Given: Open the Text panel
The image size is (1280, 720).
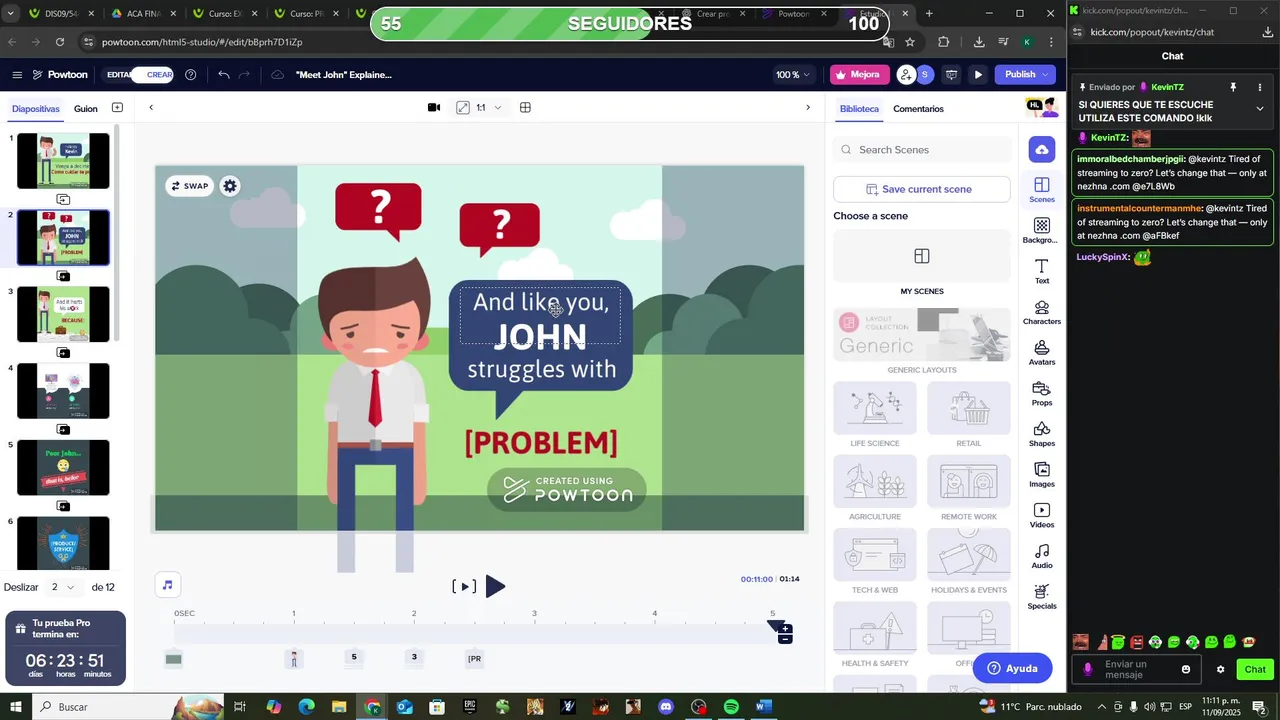Looking at the screenshot, I should tap(1041, 271).
